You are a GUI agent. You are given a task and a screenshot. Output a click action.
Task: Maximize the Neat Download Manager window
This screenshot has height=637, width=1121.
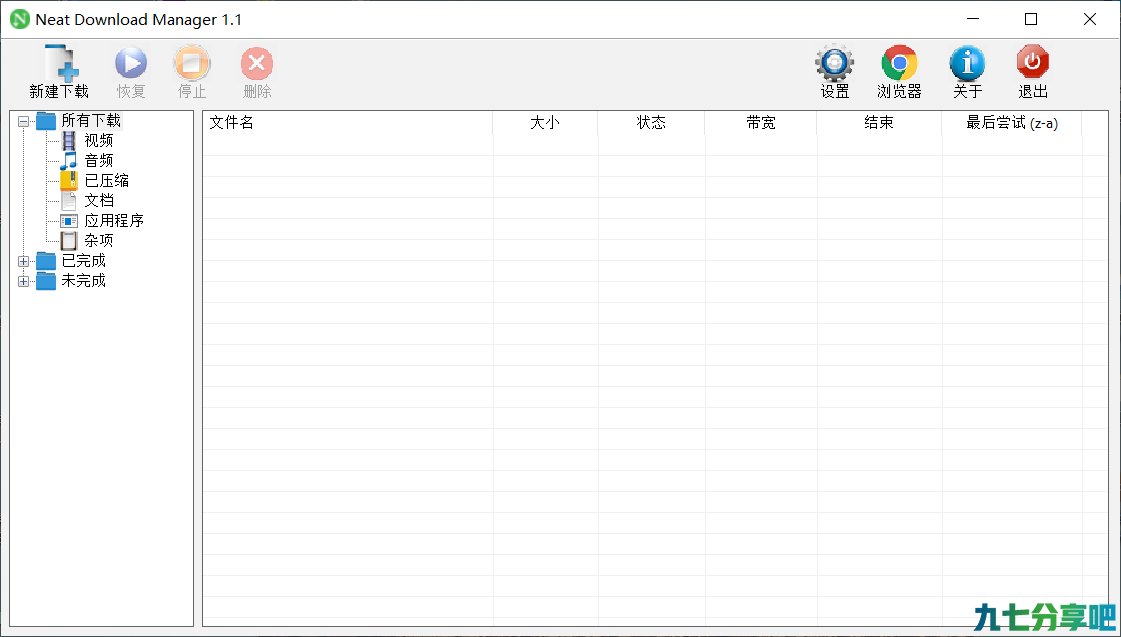(x=1031, y=19)
